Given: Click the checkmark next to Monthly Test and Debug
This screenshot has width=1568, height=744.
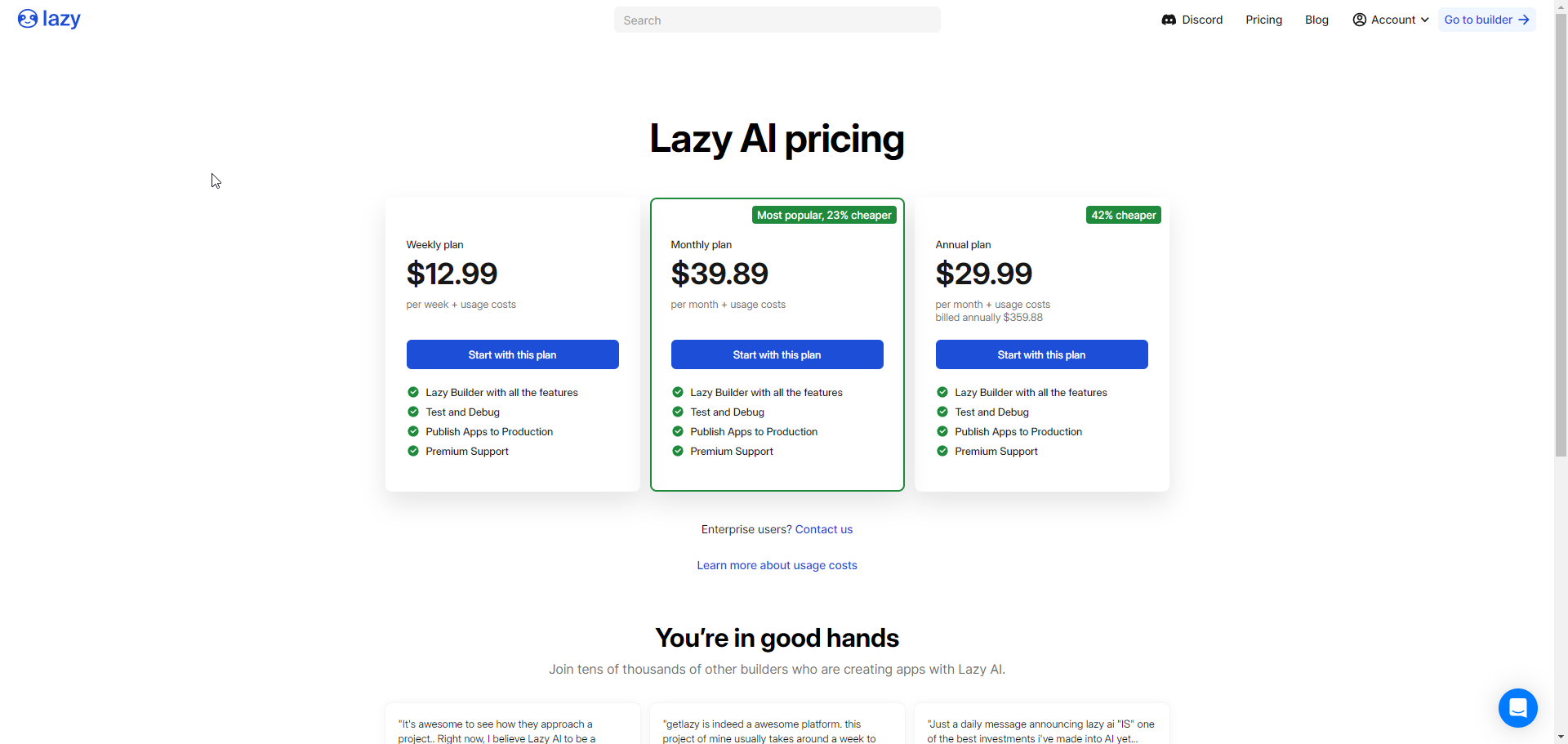Looking at the screenshot, I should tap(678, 412).
